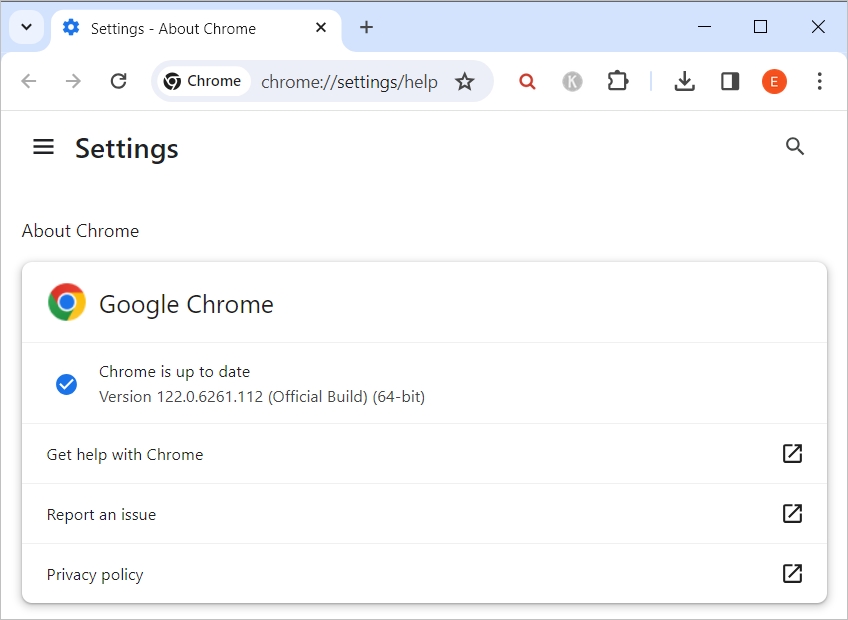Go forward to the next page

click(73, 82)
